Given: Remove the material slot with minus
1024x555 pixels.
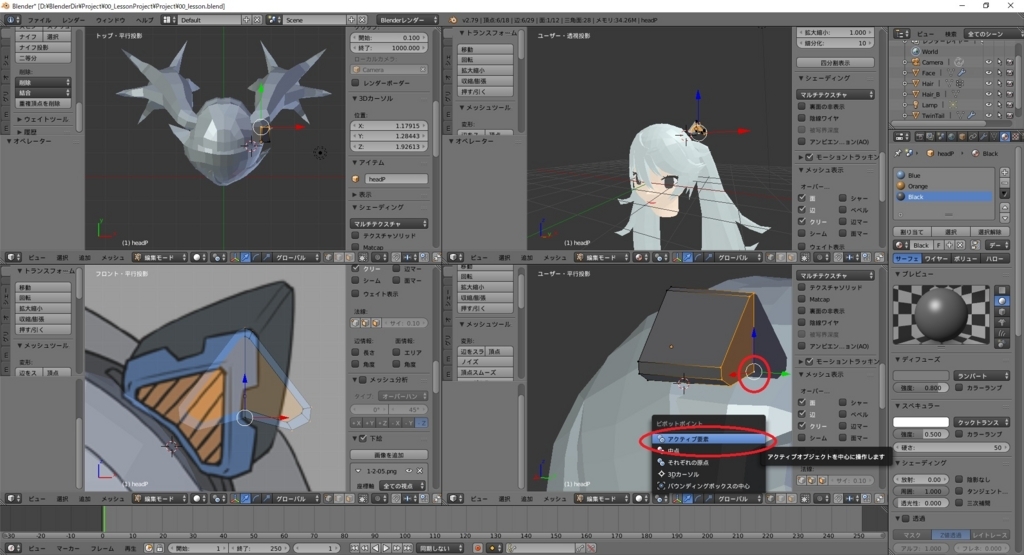Looking at the screenshot, I should (1004, 183).
